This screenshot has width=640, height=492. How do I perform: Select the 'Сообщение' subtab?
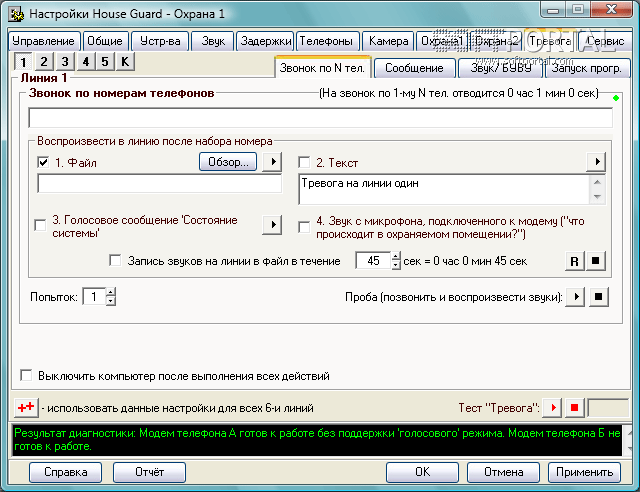414,68
